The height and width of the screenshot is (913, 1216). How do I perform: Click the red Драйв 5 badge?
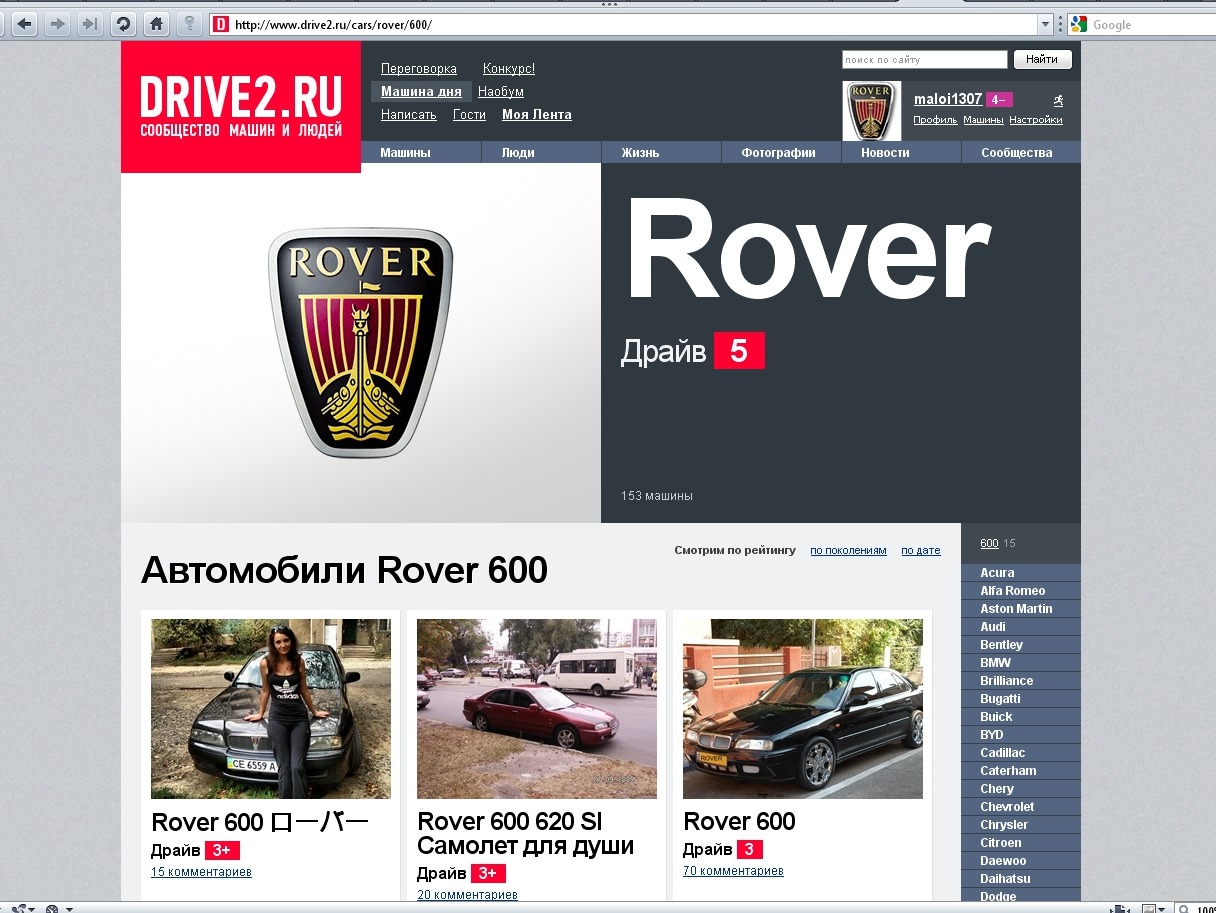739,351
